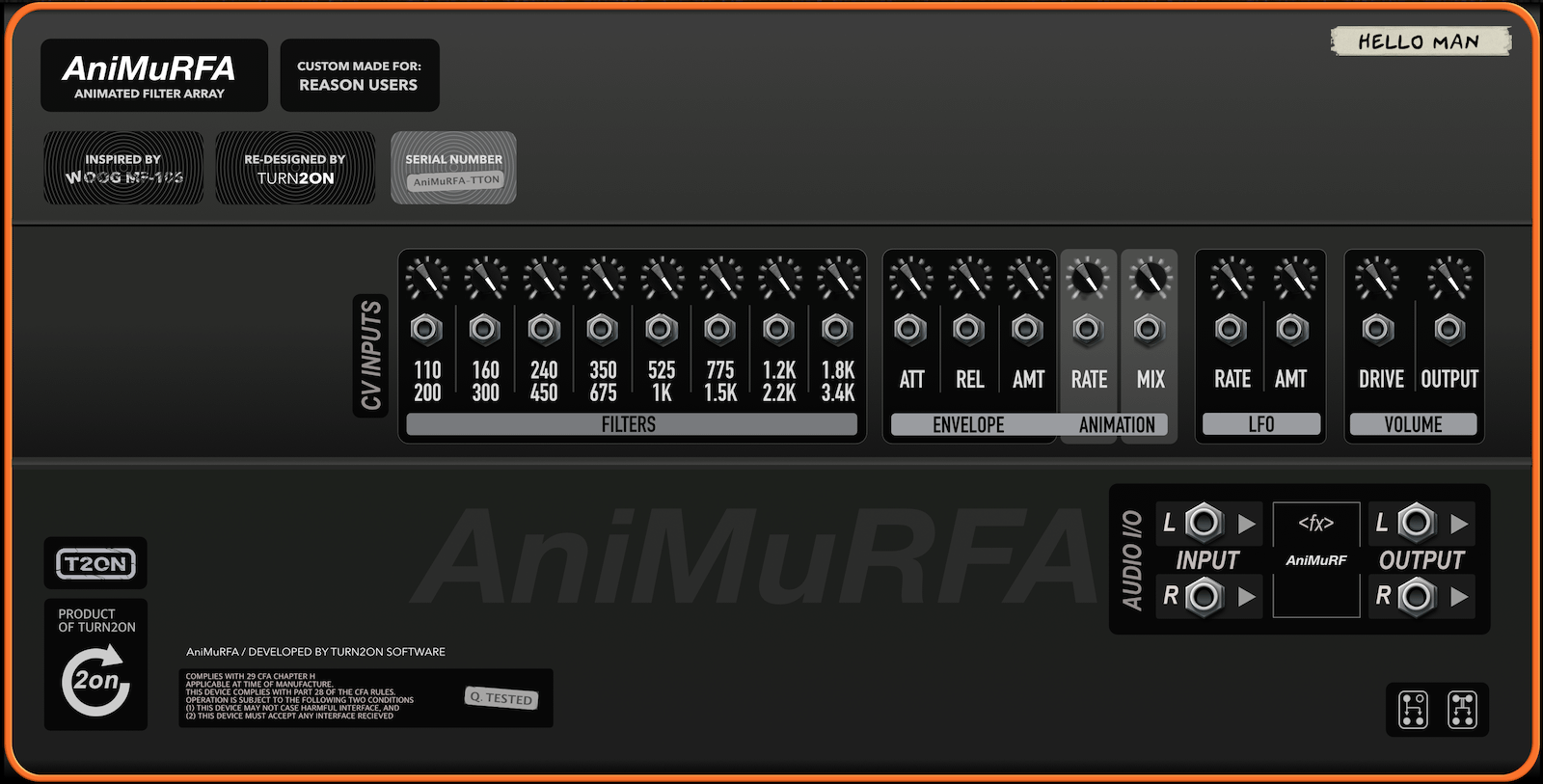
Task: Click the VOLUME section label
Action: click(1413, 424)
